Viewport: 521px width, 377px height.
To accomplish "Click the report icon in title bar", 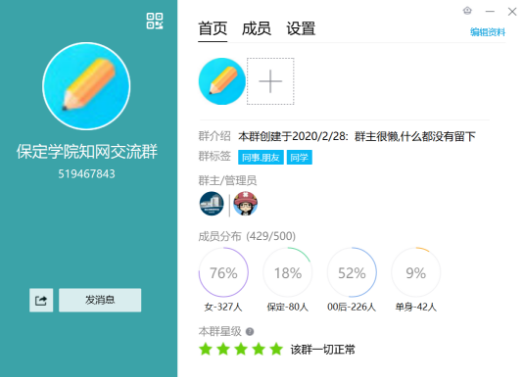I will click(x=467, y=11).
